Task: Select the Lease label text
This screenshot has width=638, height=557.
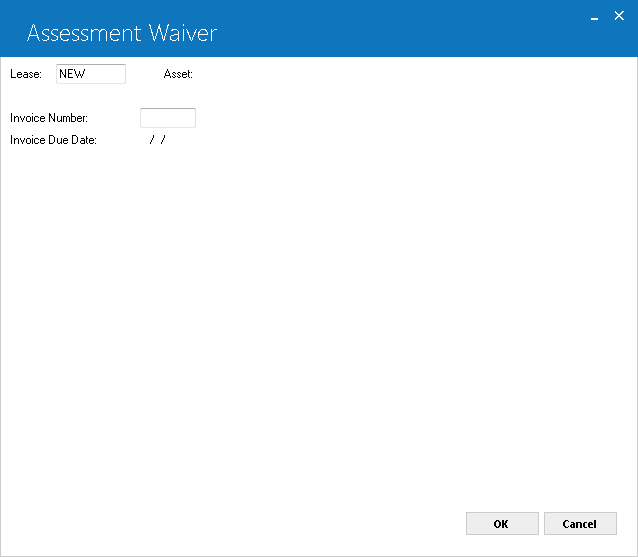Action: pos(26,74)
